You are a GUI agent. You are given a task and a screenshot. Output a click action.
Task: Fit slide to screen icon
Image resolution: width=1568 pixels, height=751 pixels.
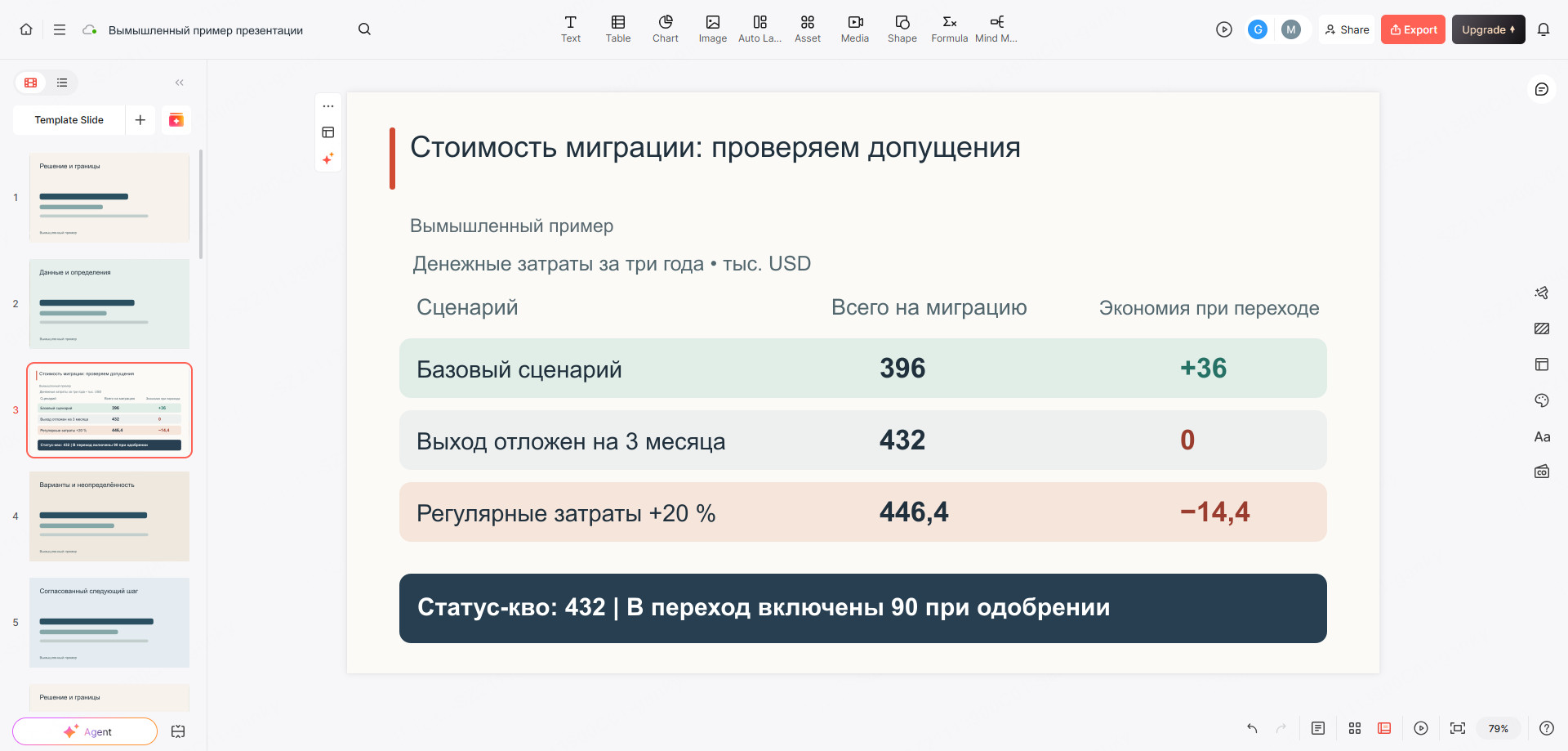coord(1458,728)
